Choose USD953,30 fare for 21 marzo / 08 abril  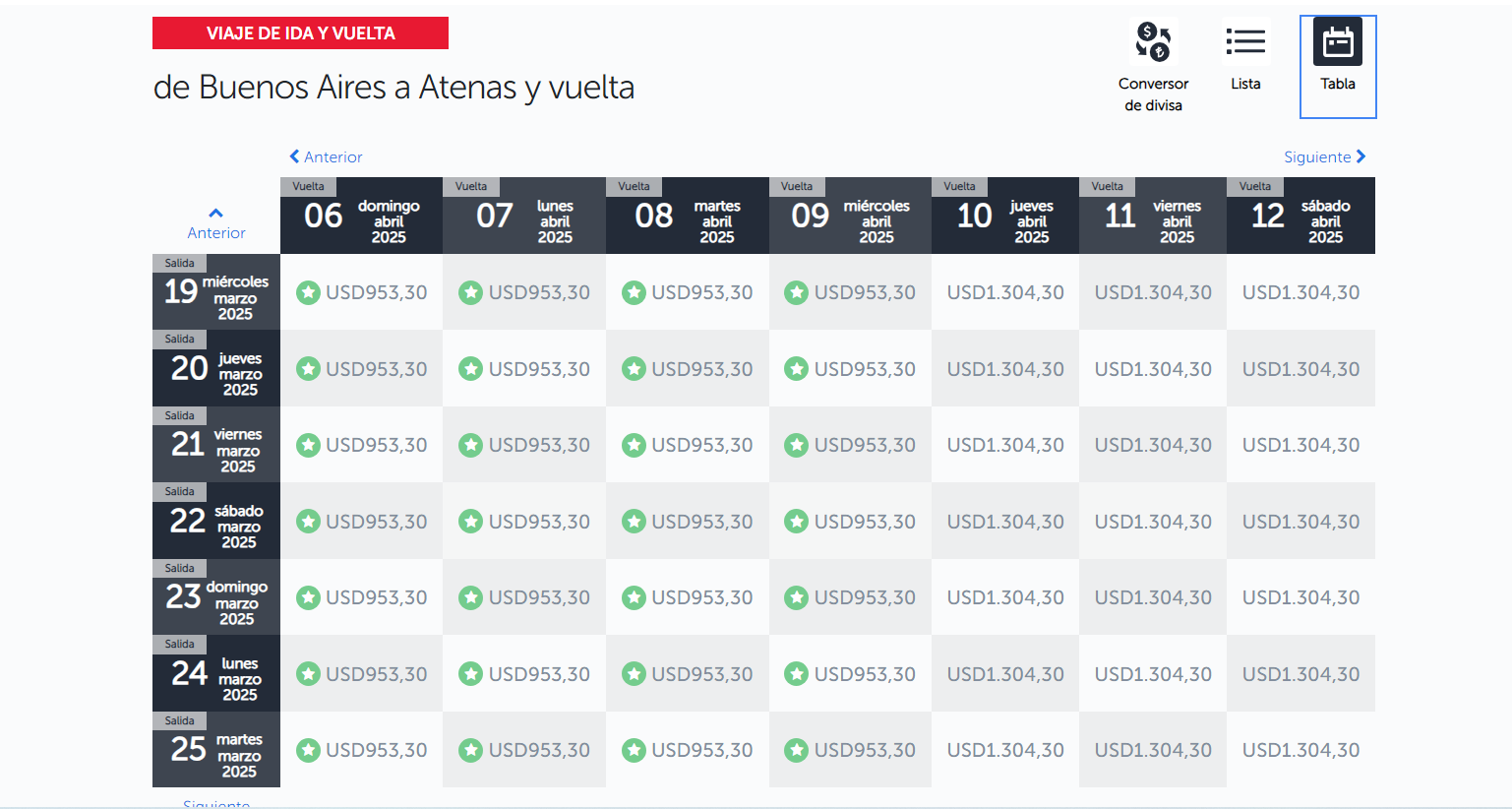[688, 445]
